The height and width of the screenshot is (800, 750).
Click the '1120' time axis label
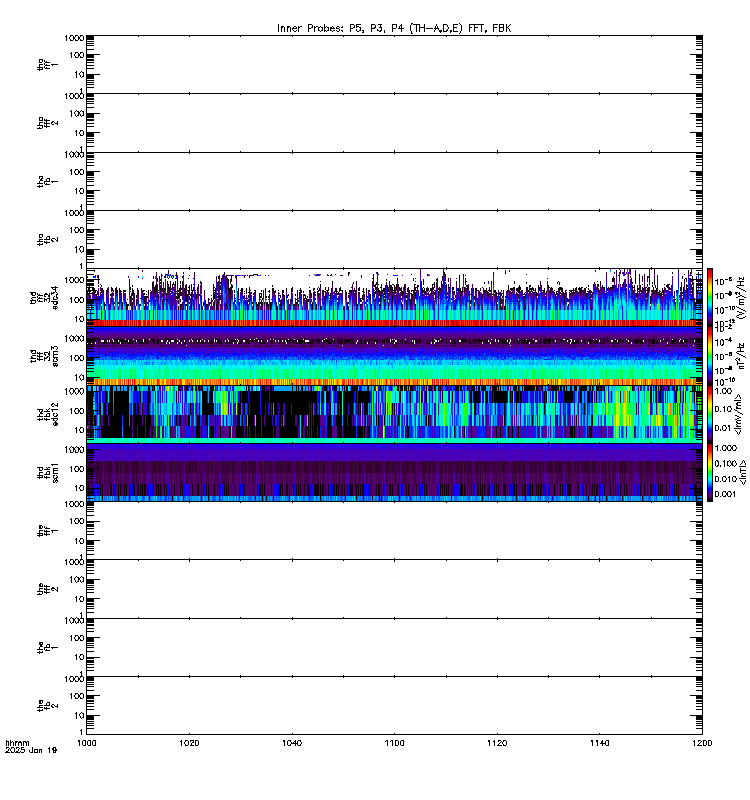[497, 743]
